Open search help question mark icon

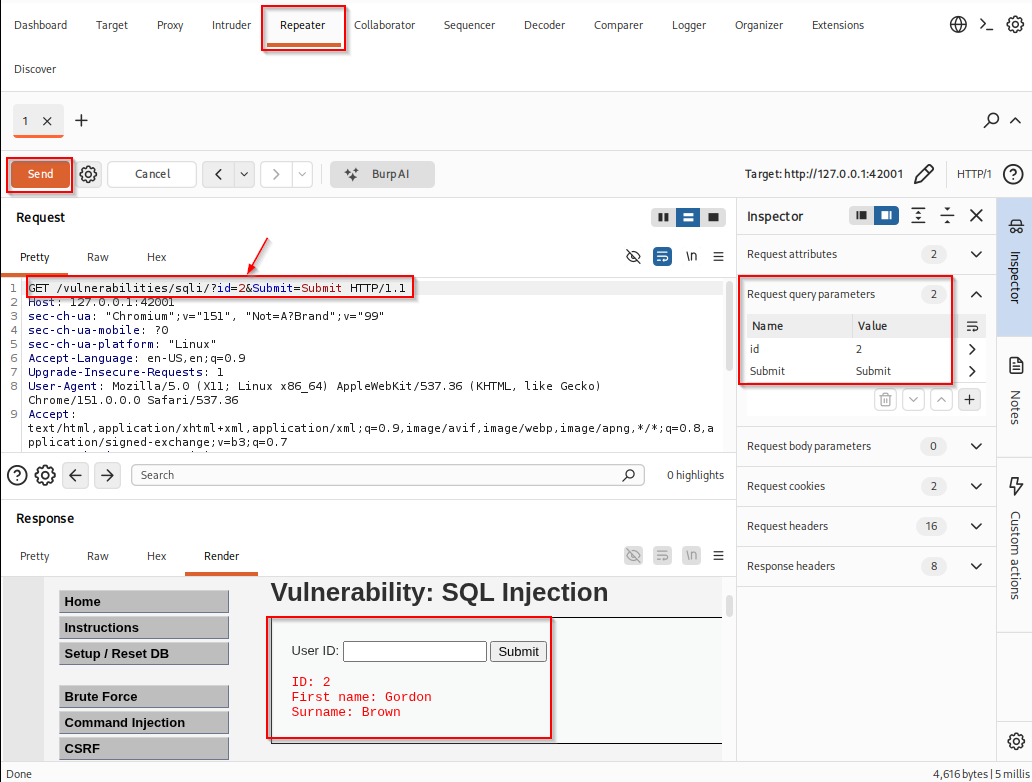point(17,475)
